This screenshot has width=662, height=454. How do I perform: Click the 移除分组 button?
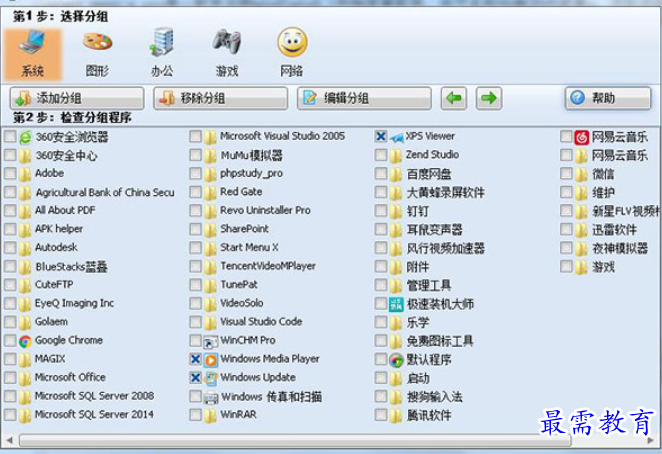tap(220, 98)
